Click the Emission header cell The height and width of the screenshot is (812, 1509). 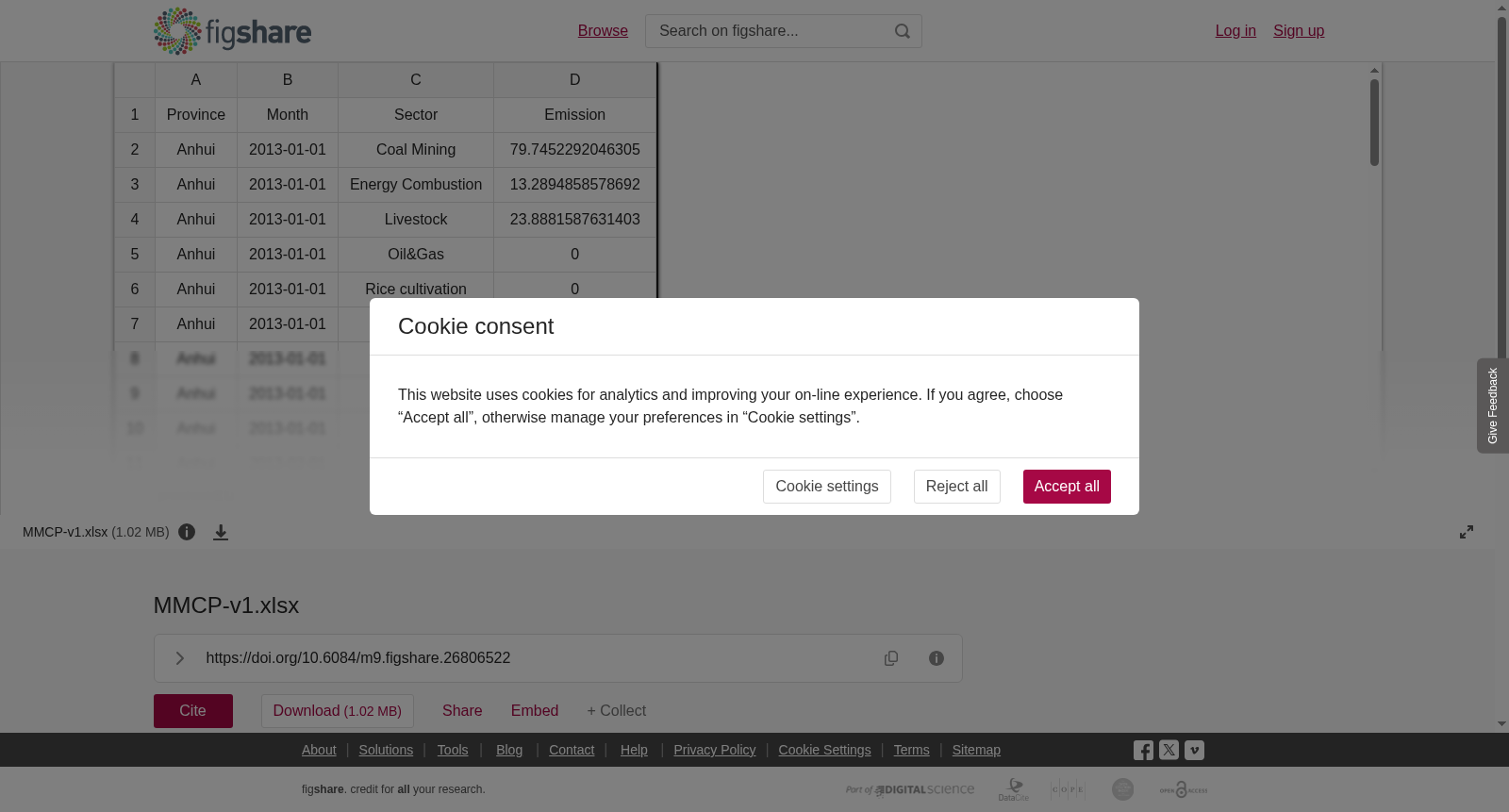(x=575, y=115)
